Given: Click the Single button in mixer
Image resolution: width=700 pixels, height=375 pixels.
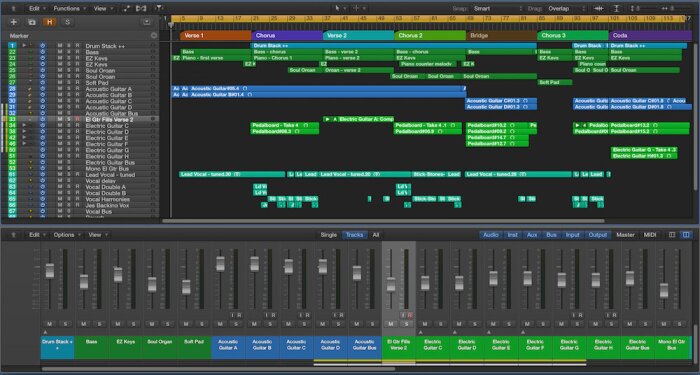Looking at the screenshot, I should click(329, 235).
